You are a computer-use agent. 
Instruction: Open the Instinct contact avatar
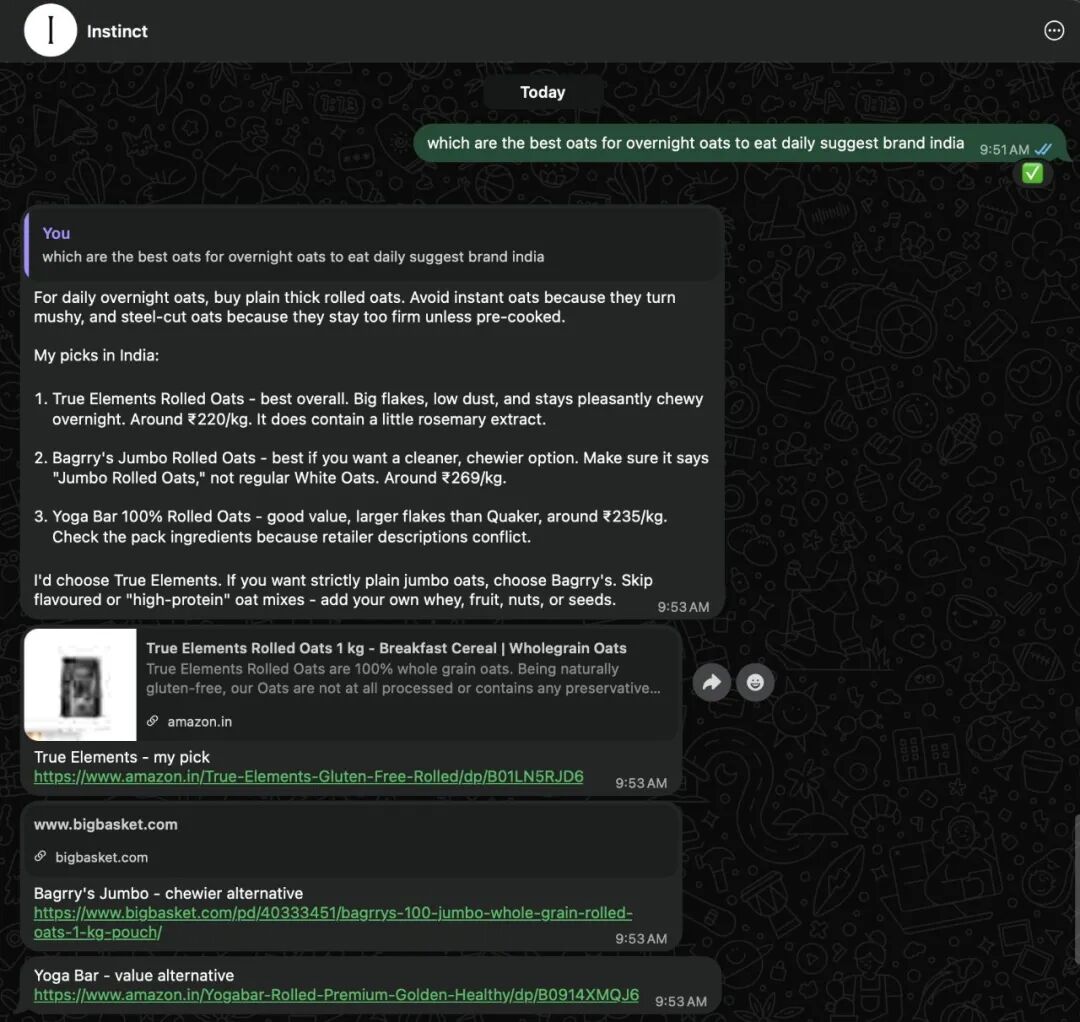pyautogui.click(x=50, y=30)
